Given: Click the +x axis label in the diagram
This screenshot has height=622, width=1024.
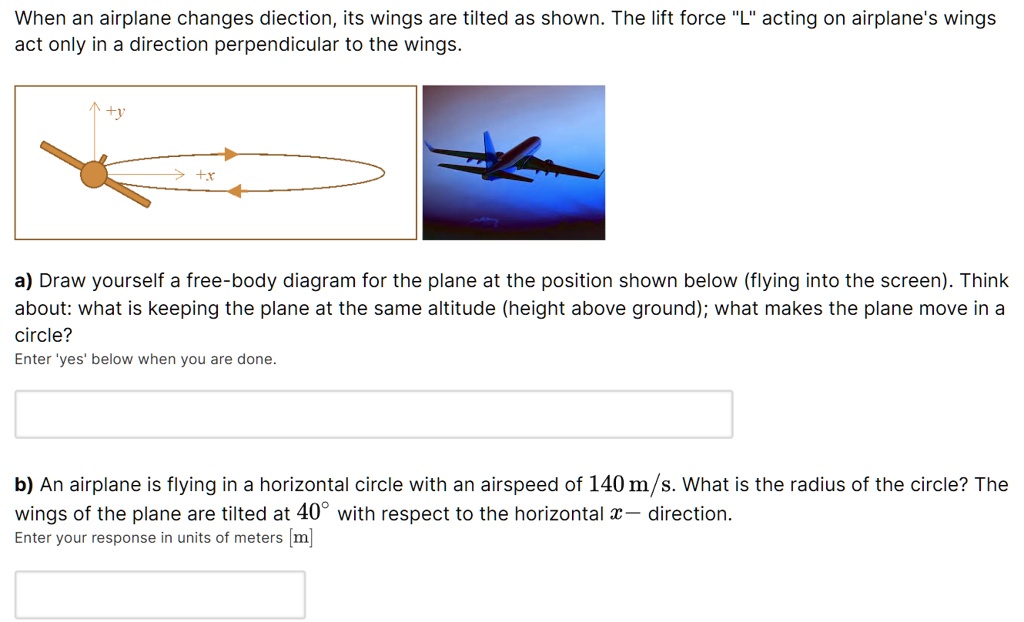Looking at the screenshot, I should [x=205, y=175].
